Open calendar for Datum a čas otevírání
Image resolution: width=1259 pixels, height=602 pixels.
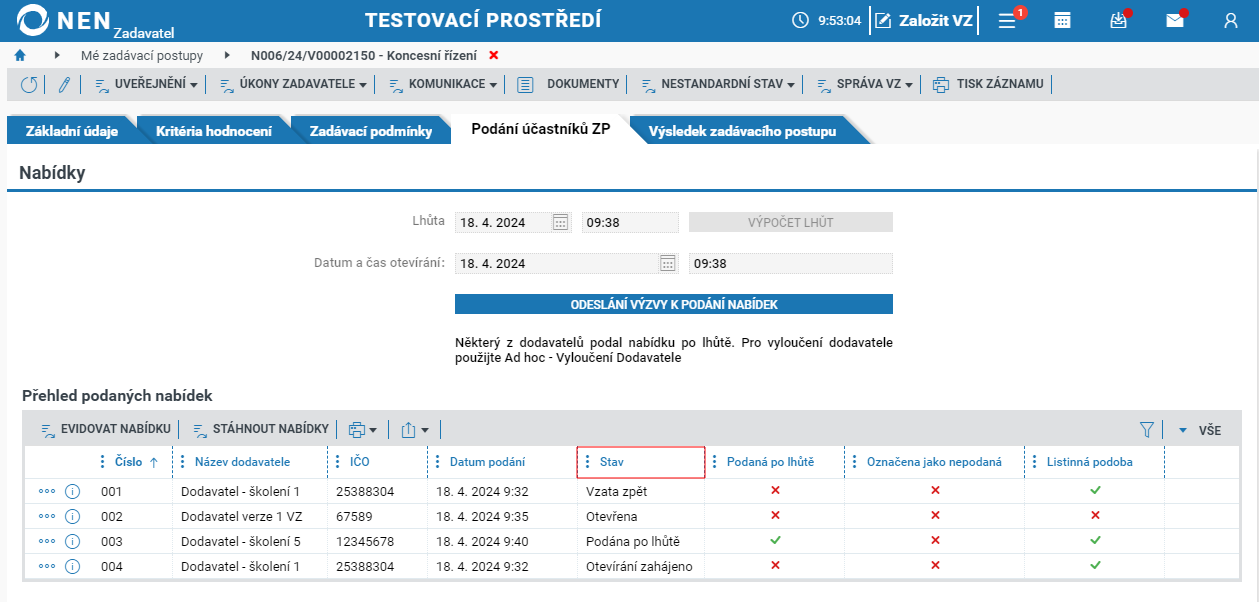(x=668, y=263)
